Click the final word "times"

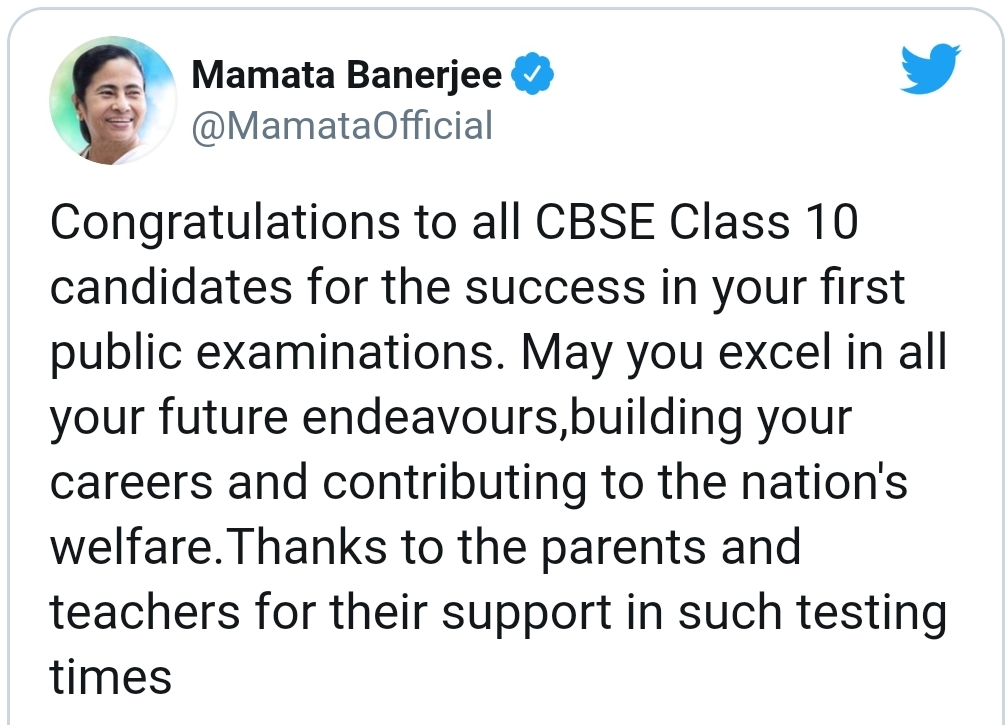coord(111,678)
